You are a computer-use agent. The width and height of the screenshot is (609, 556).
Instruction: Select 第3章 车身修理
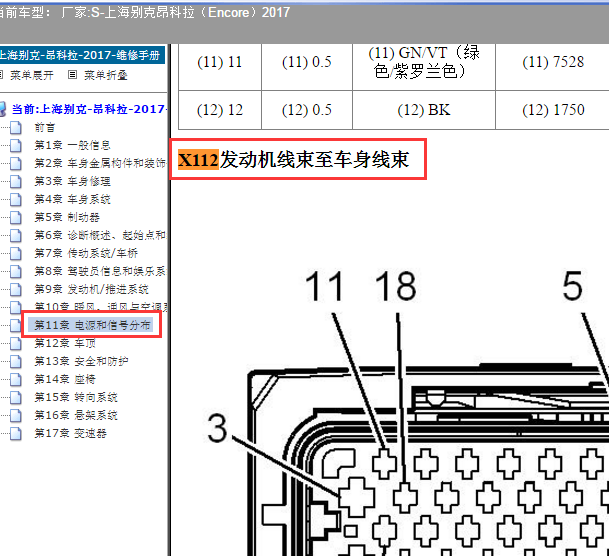pyautogui.click(x=72, y=181)
